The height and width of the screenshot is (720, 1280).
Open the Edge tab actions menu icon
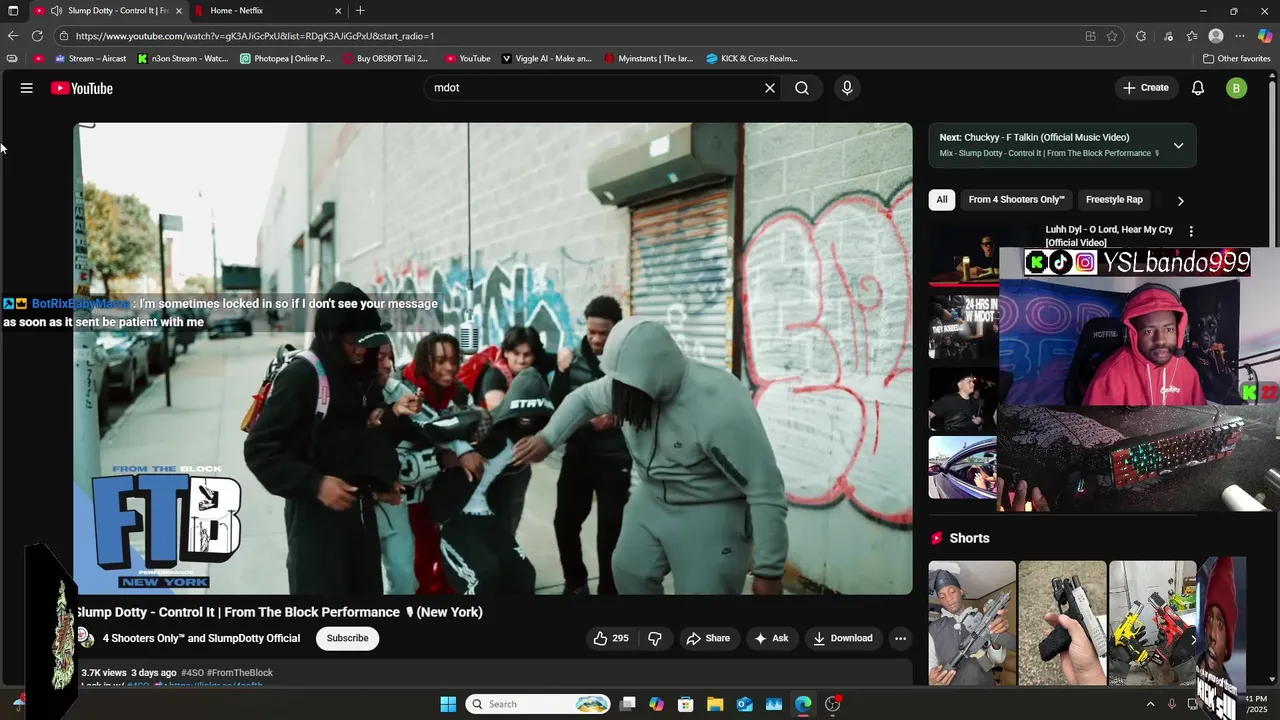13,11
